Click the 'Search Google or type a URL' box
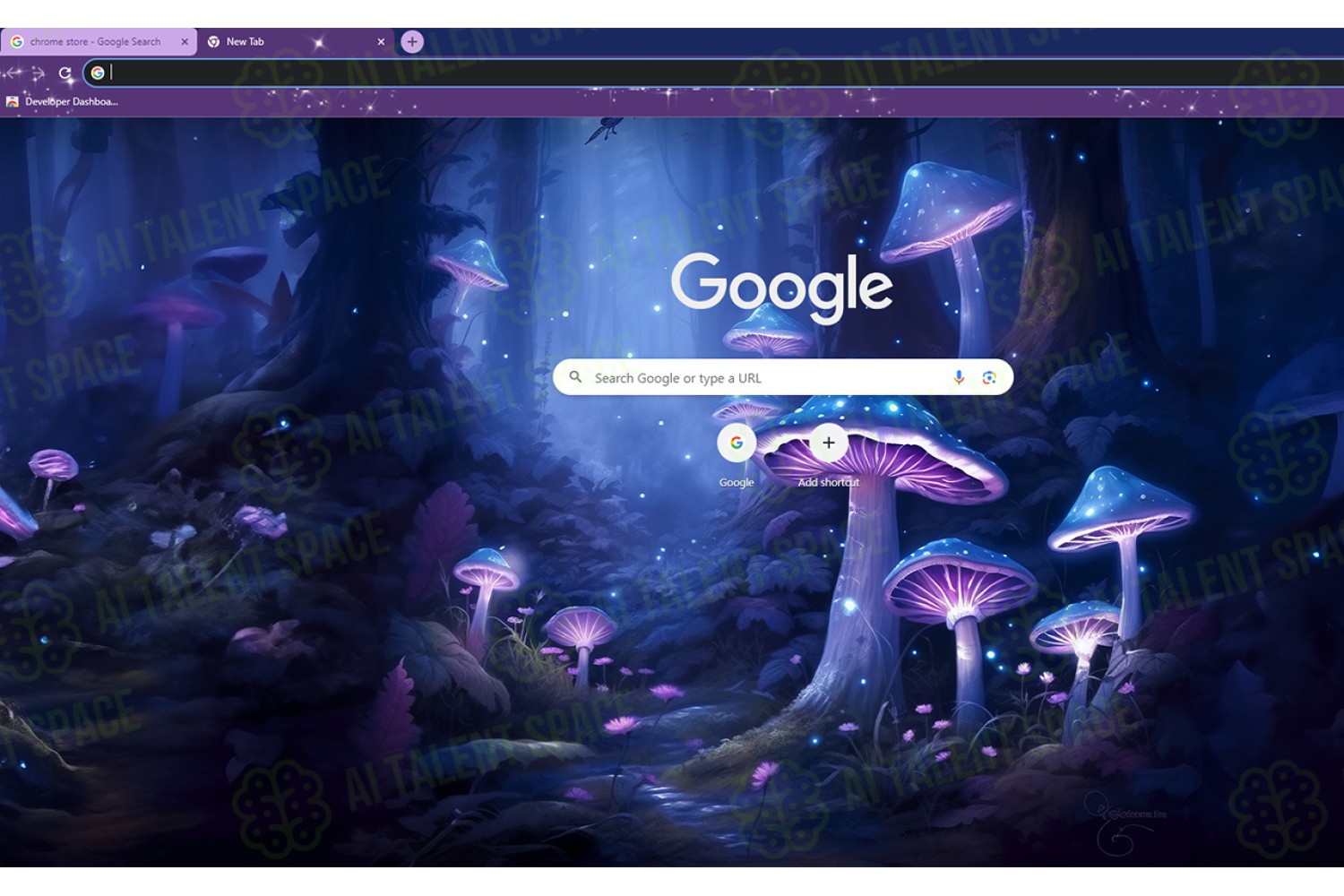Viewport: 1344px width, 896px height. pos(783,377)
